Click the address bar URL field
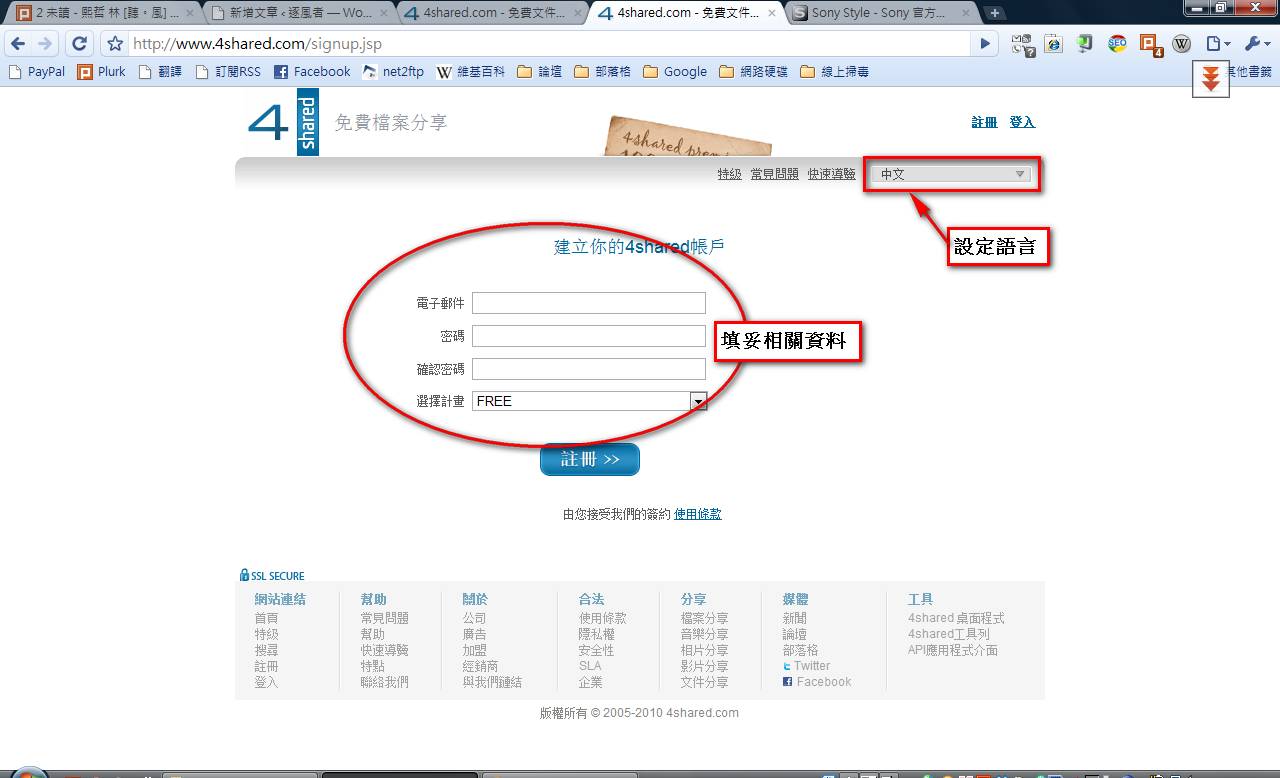Viewport: 1280px width, 778px height. point(550,44)
